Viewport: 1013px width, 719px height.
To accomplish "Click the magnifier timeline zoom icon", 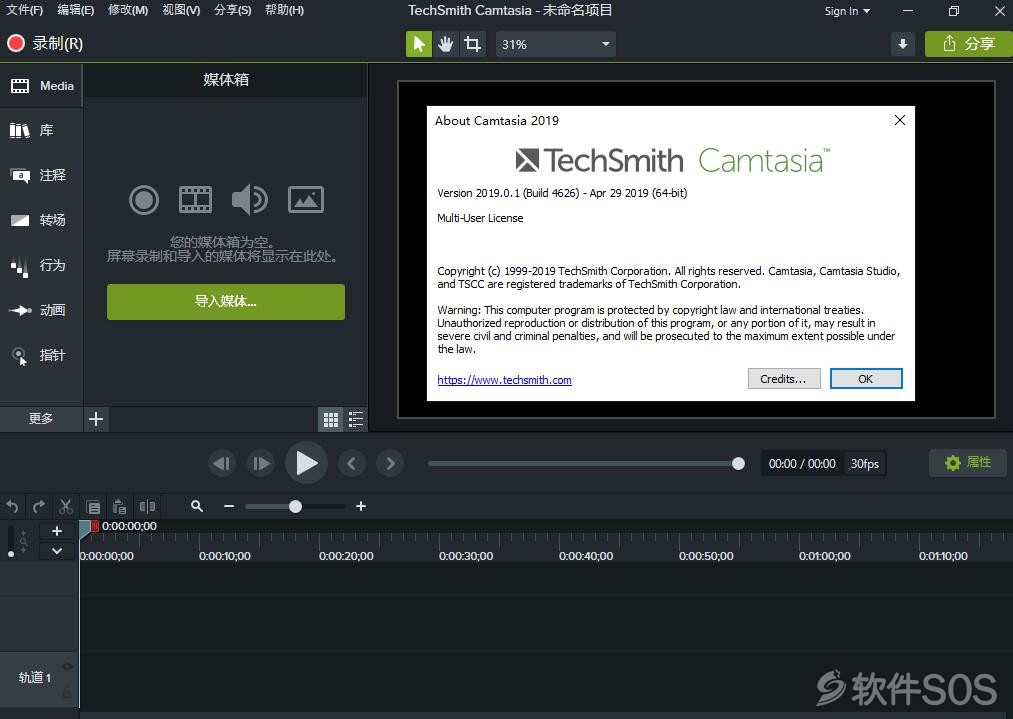I will click(x=197, y=506).
